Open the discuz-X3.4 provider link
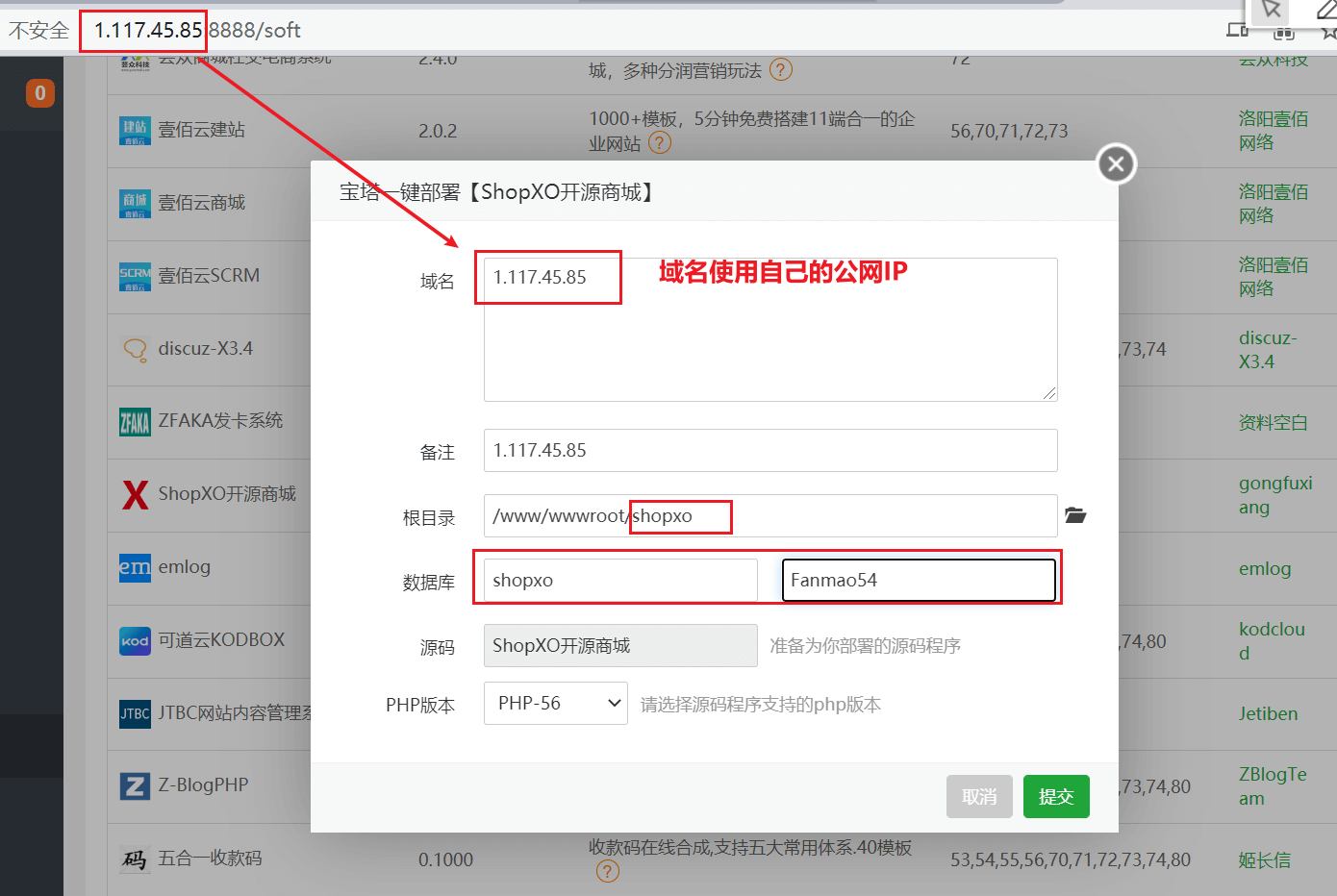 pyautogui.click(x=1268, y=350)
